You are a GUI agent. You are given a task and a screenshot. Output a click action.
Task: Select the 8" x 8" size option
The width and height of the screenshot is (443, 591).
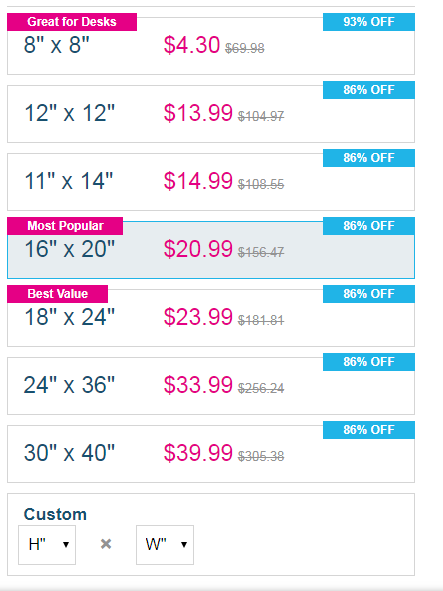point(211,46)
